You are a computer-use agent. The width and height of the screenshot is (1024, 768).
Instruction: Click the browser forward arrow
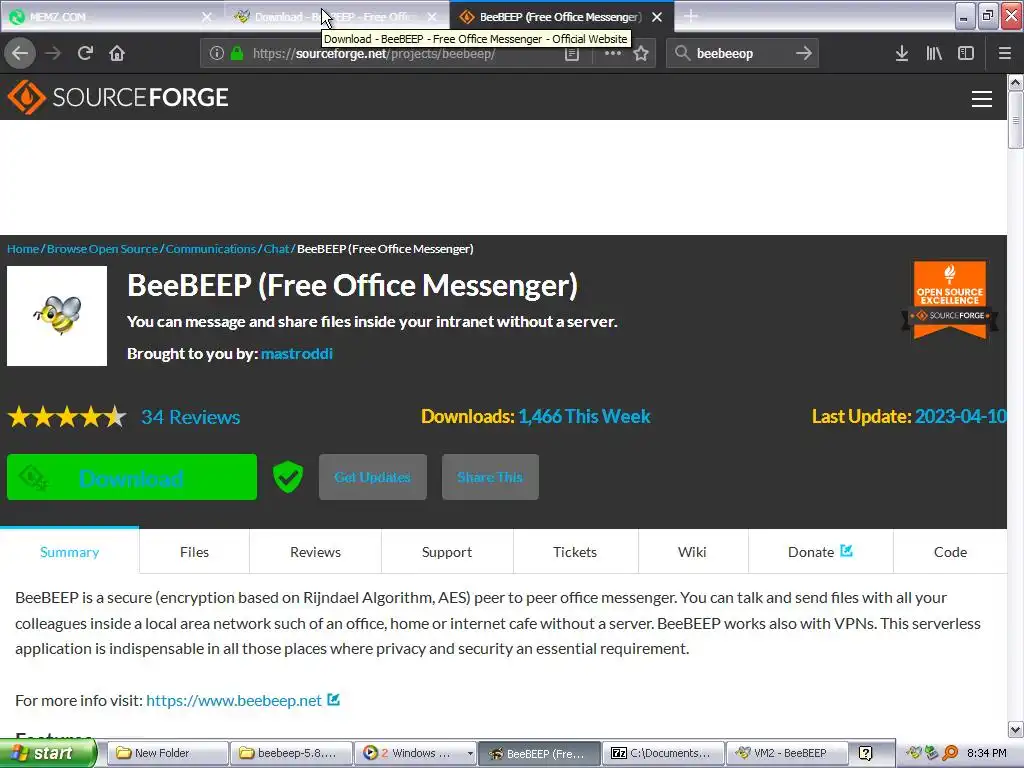pyautogui.click(x=53, y=53)
